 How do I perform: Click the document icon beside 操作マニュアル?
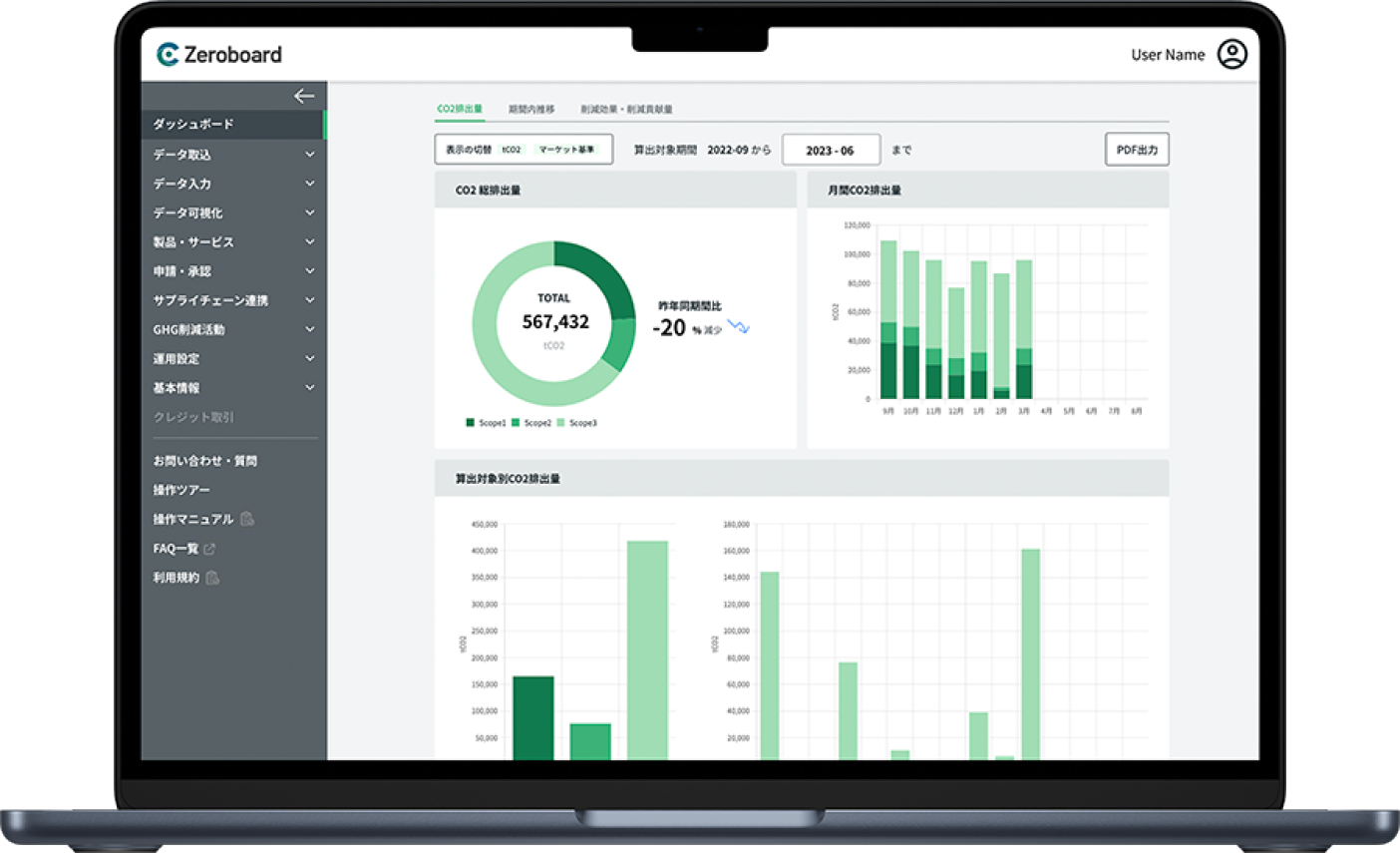tap(247, 519)
